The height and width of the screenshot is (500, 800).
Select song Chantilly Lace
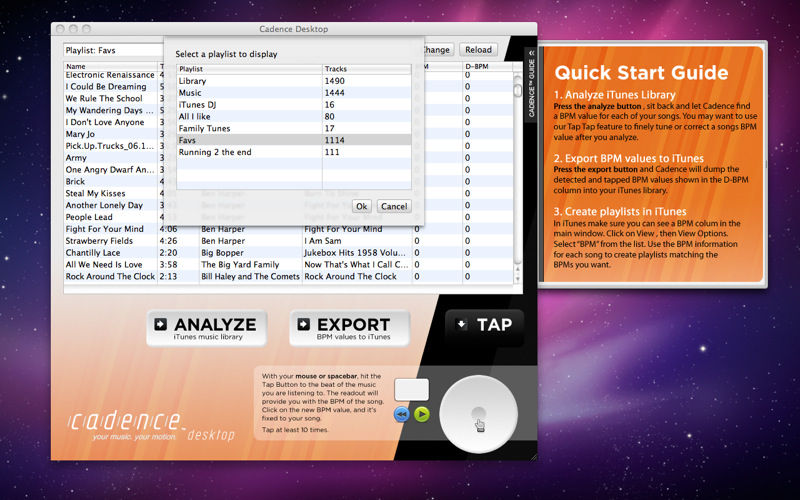coord(93,253)
